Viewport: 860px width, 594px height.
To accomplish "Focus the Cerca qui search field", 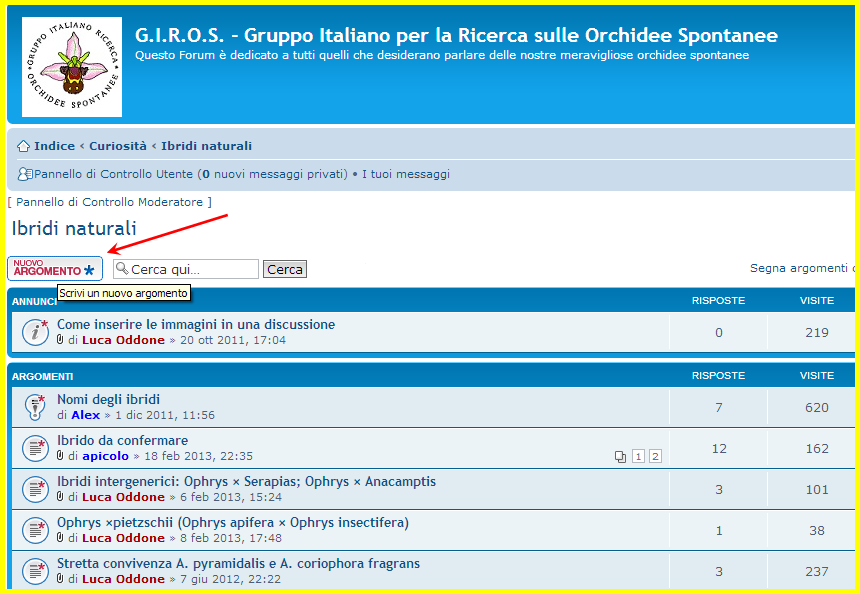I will pyautogui.click(x=186, y=269).
